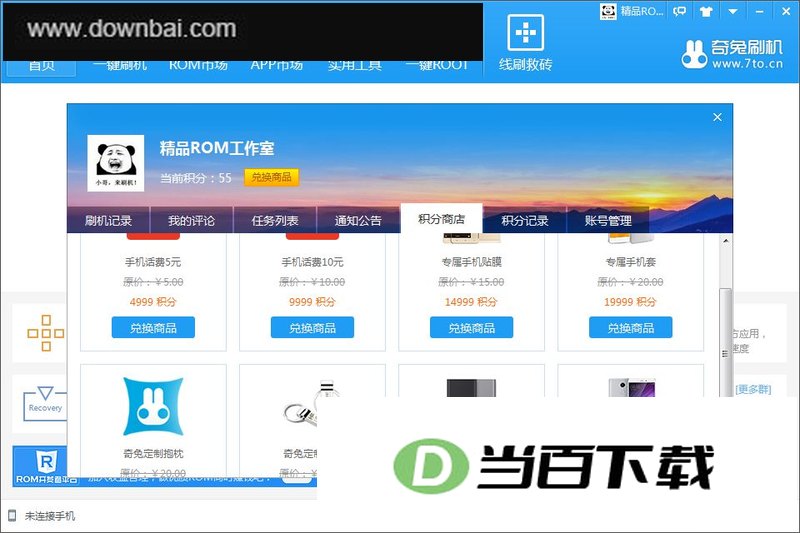Screen dimensions: 800x533
Task: Switch to 我的评论 tab
Action: point(191,220)
